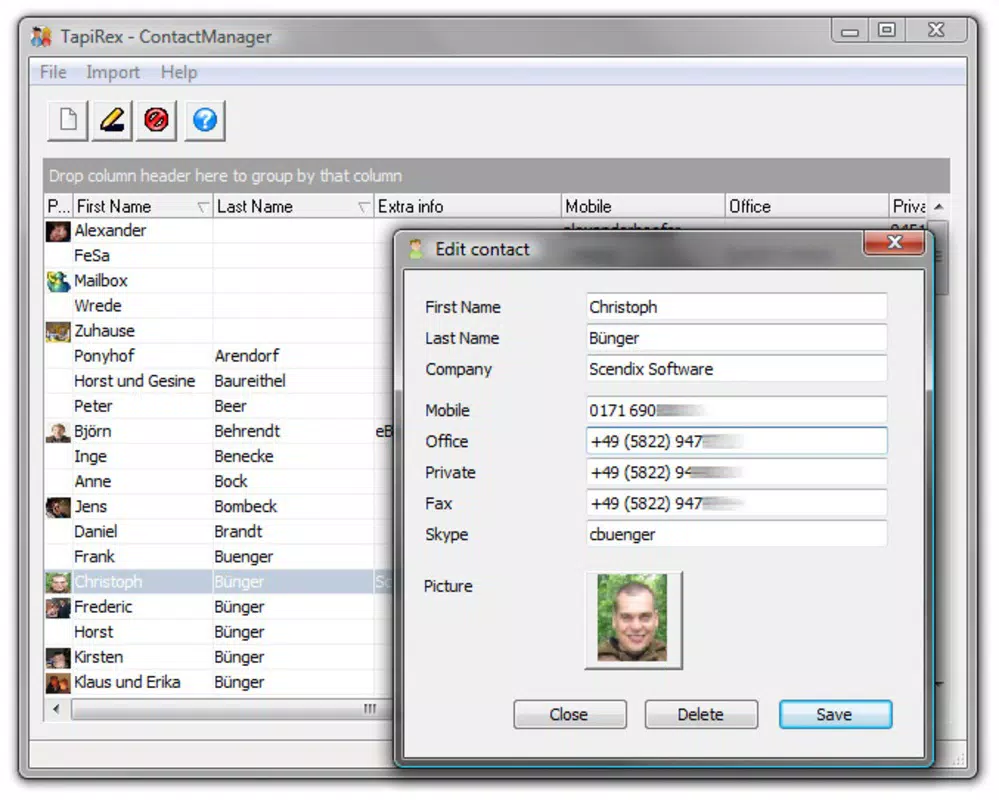The image size is (999, 800).
Task: Select Ponyhof in the contact list
Action: pos(104,356)
